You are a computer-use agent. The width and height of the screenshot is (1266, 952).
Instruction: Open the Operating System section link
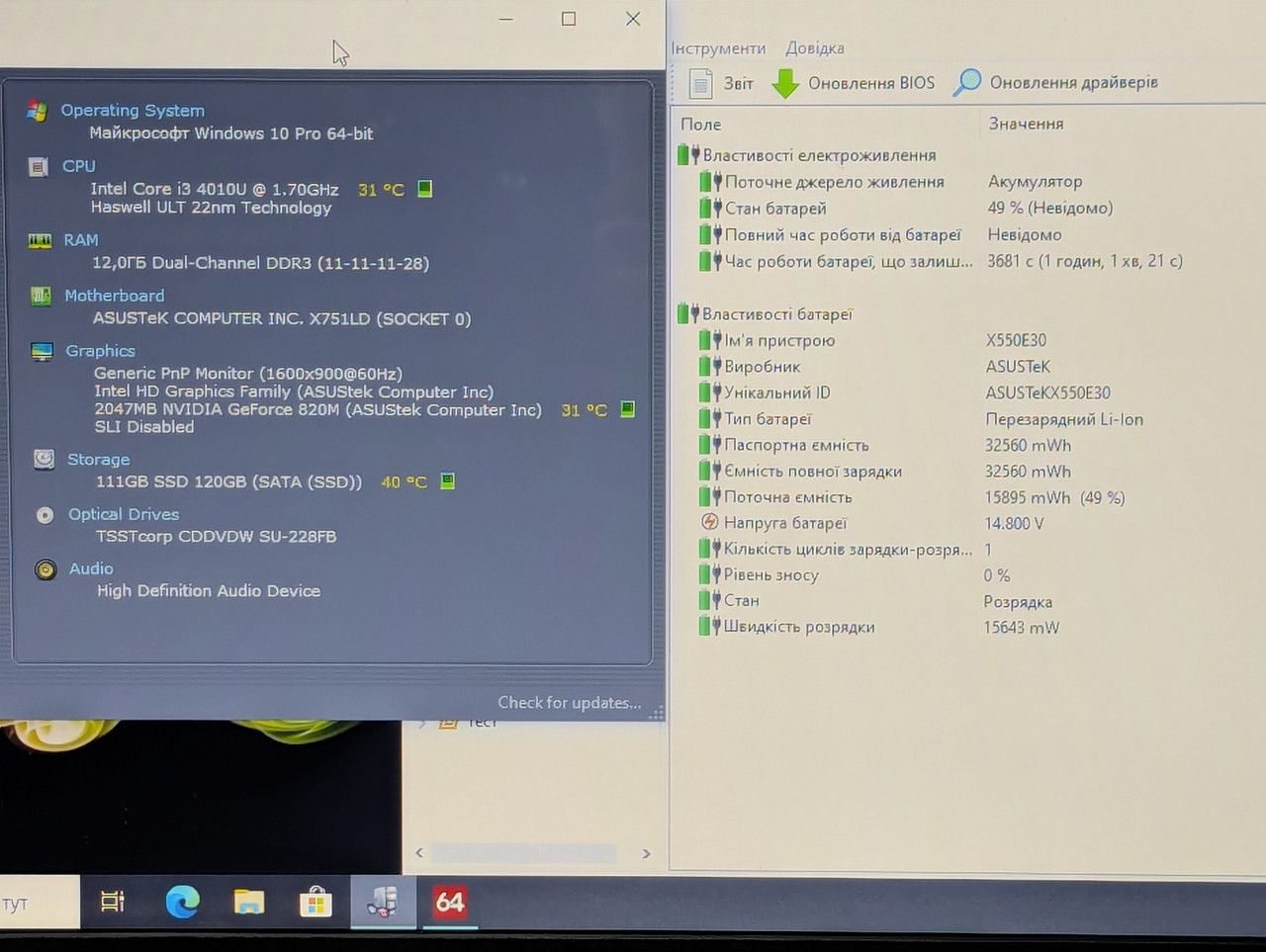point(133,111)
